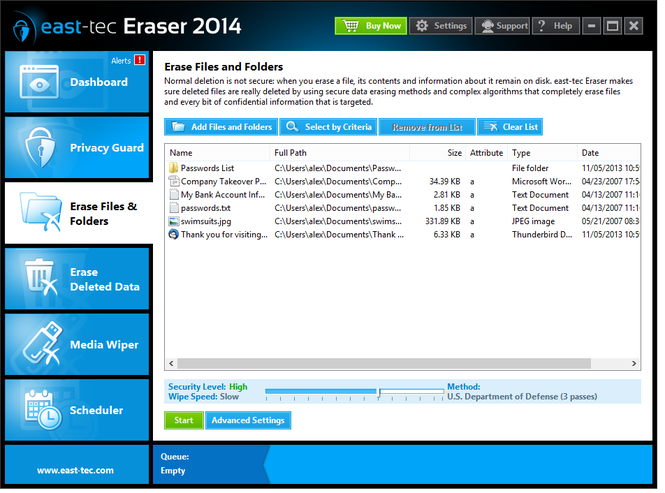Image resolution: width=665 pixels, height=493 pixels.
Task: Click the question mark Help icon
Action: point(541,26)
